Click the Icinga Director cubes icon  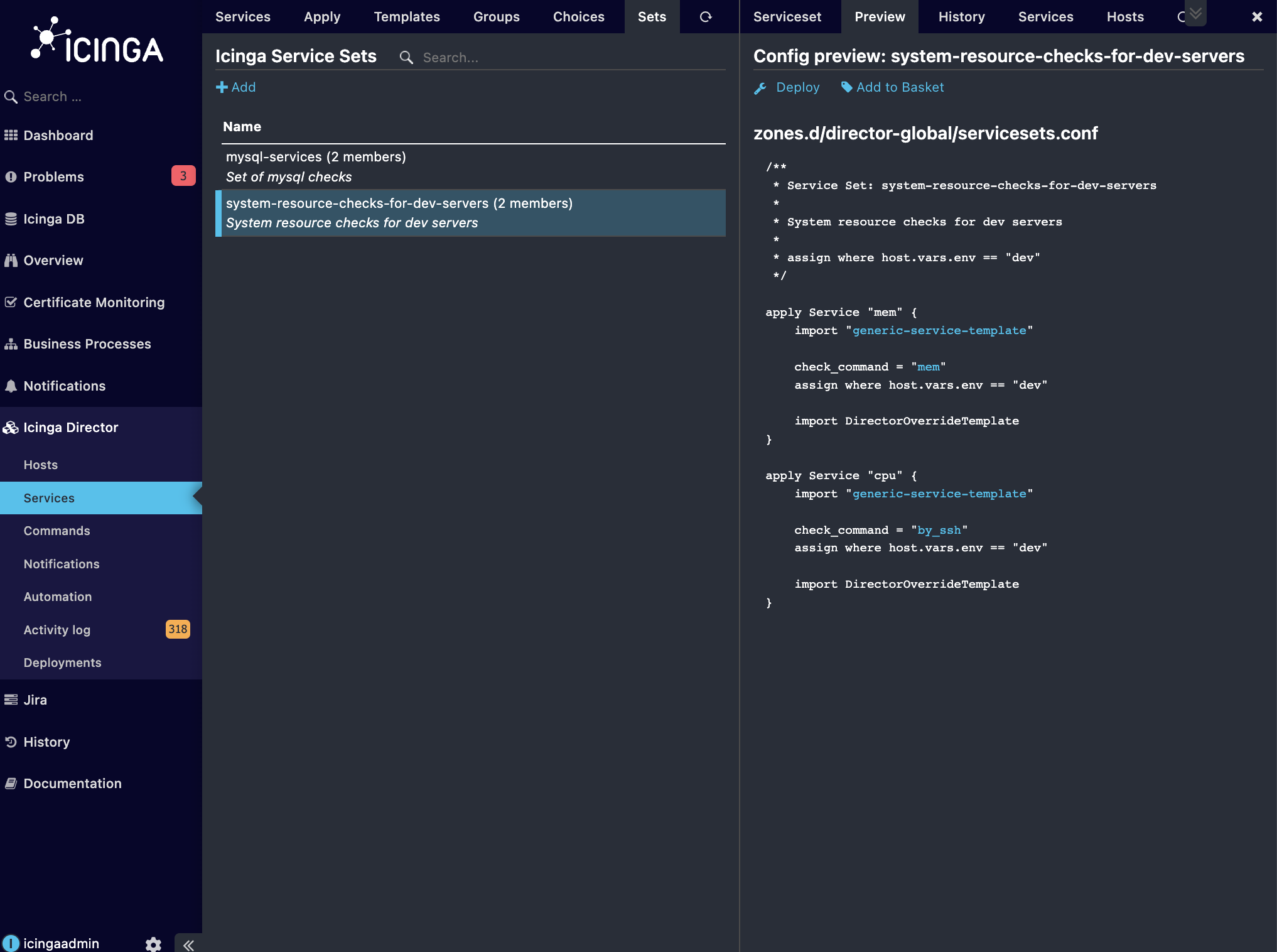point(11,428)
